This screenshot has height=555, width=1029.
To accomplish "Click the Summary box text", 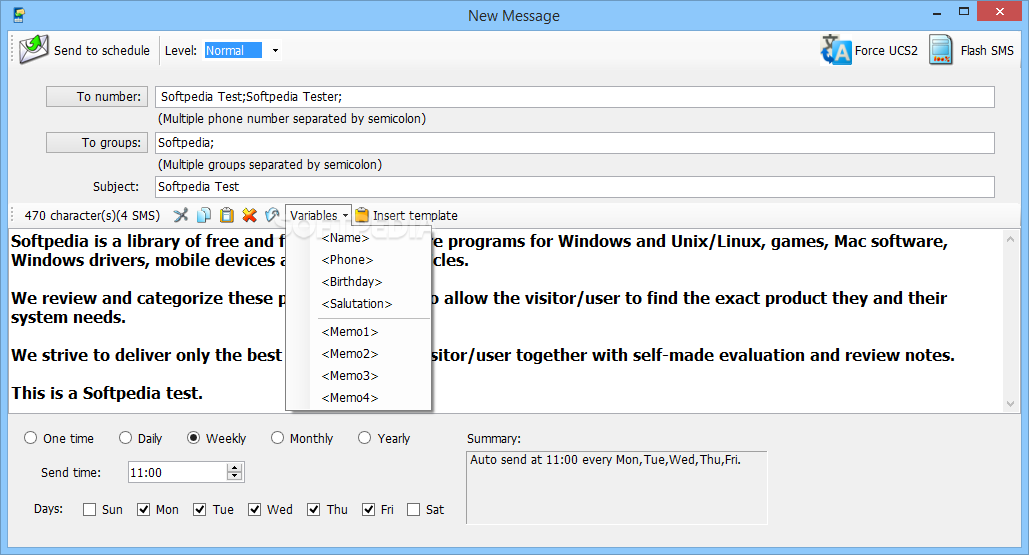I will tap(605, 460).
